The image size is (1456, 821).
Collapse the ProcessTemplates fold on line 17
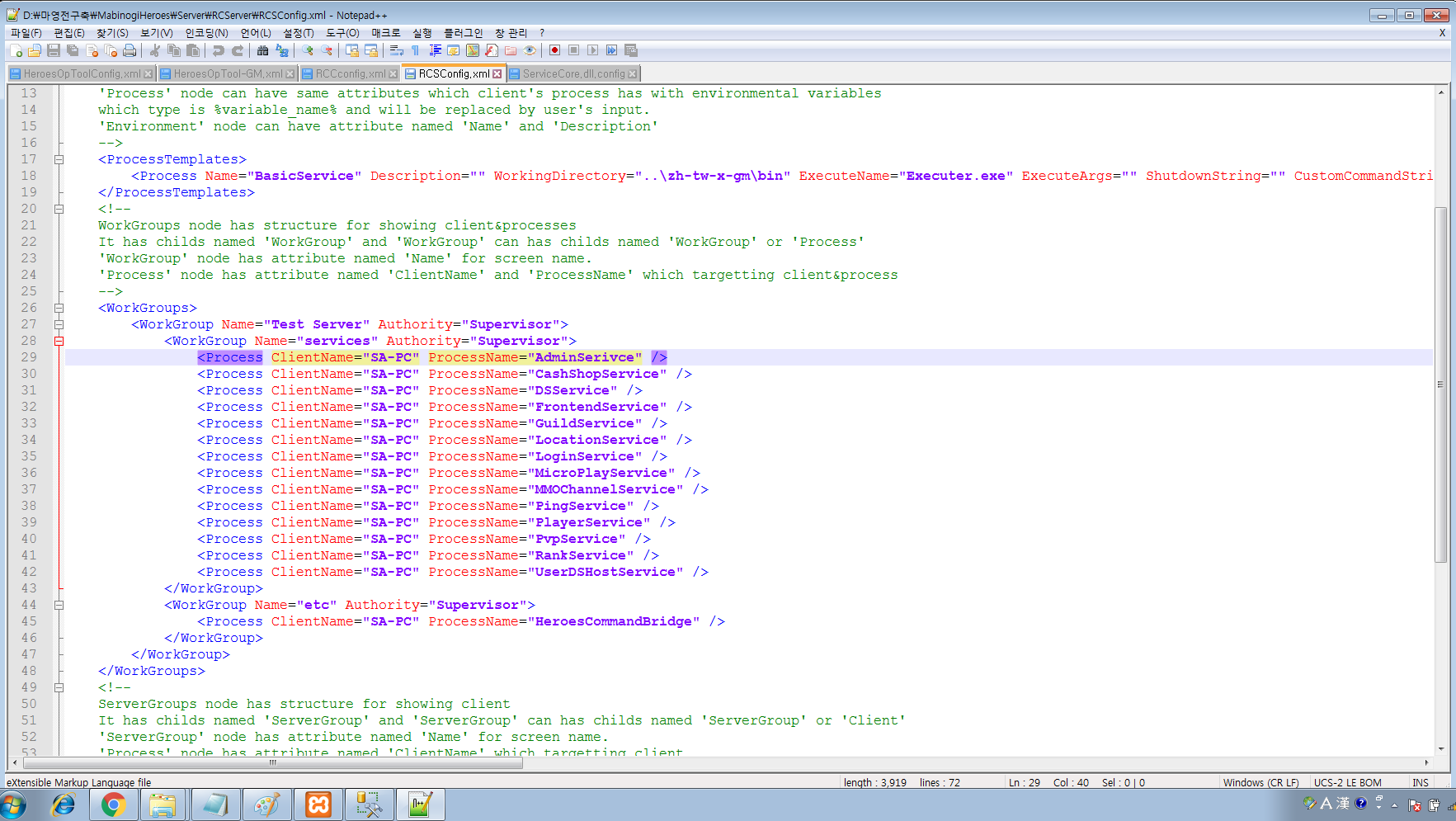59,159
